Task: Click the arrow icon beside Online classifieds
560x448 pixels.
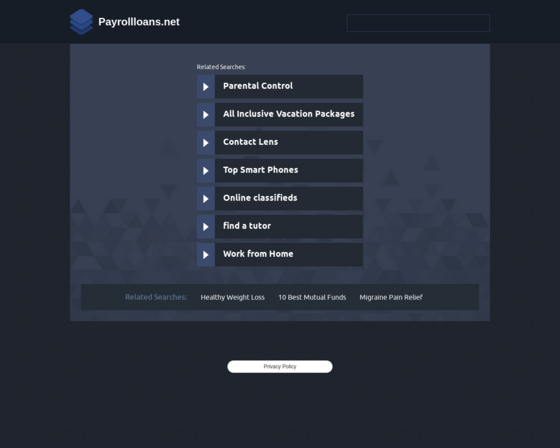Action: click(x=206, y=199)
